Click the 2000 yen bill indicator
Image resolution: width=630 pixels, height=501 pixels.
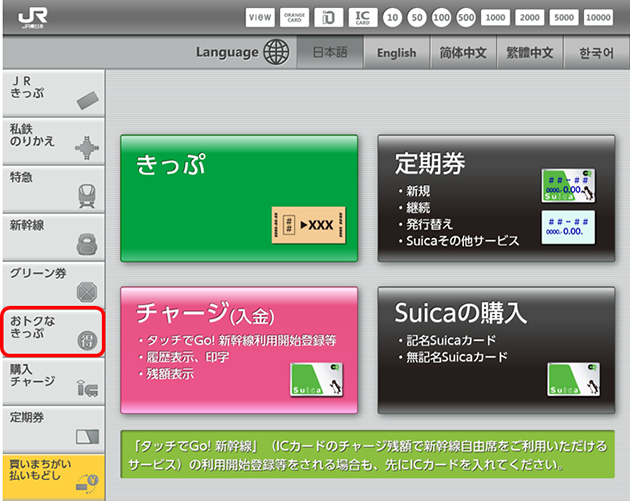[530, 17]
